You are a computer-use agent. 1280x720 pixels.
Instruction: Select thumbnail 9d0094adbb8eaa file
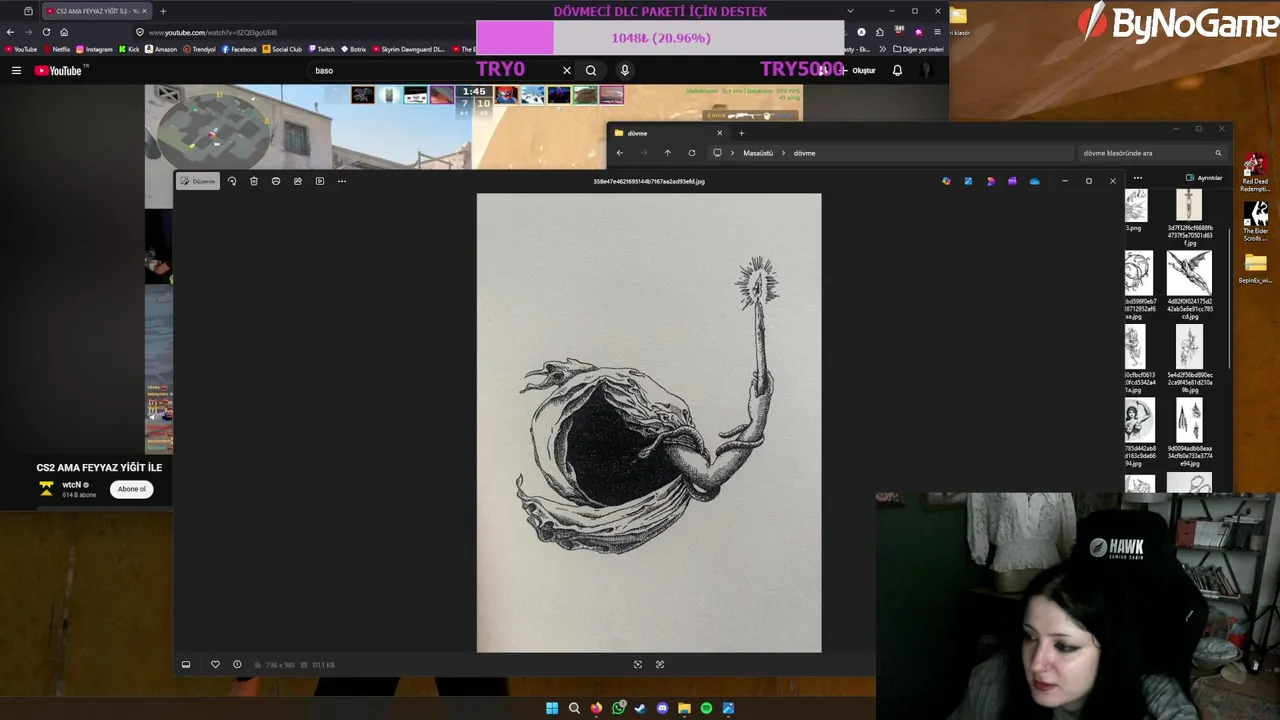pyautogui.click(x=1189, y=434)
